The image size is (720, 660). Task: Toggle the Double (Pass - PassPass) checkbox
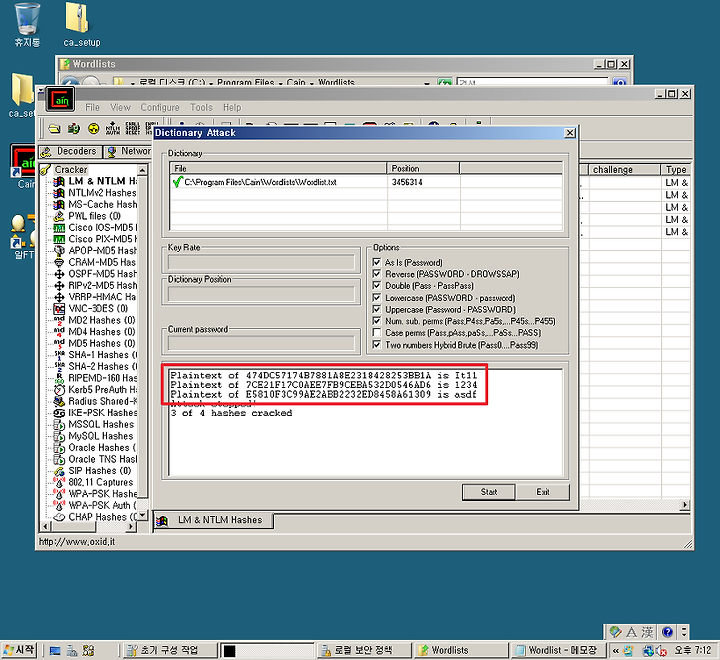[377, 286]
